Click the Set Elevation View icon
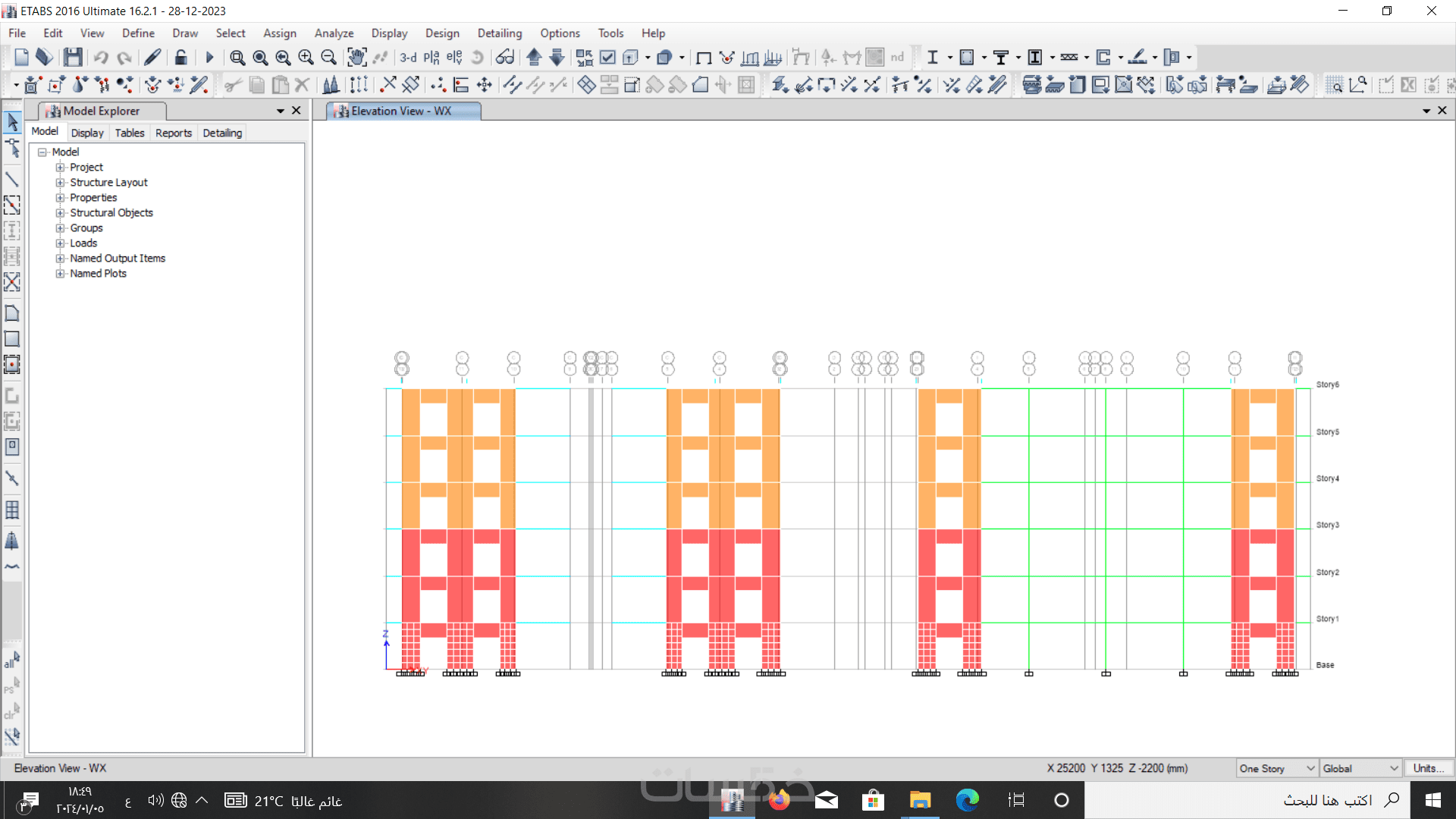 [x=454, y=58]
